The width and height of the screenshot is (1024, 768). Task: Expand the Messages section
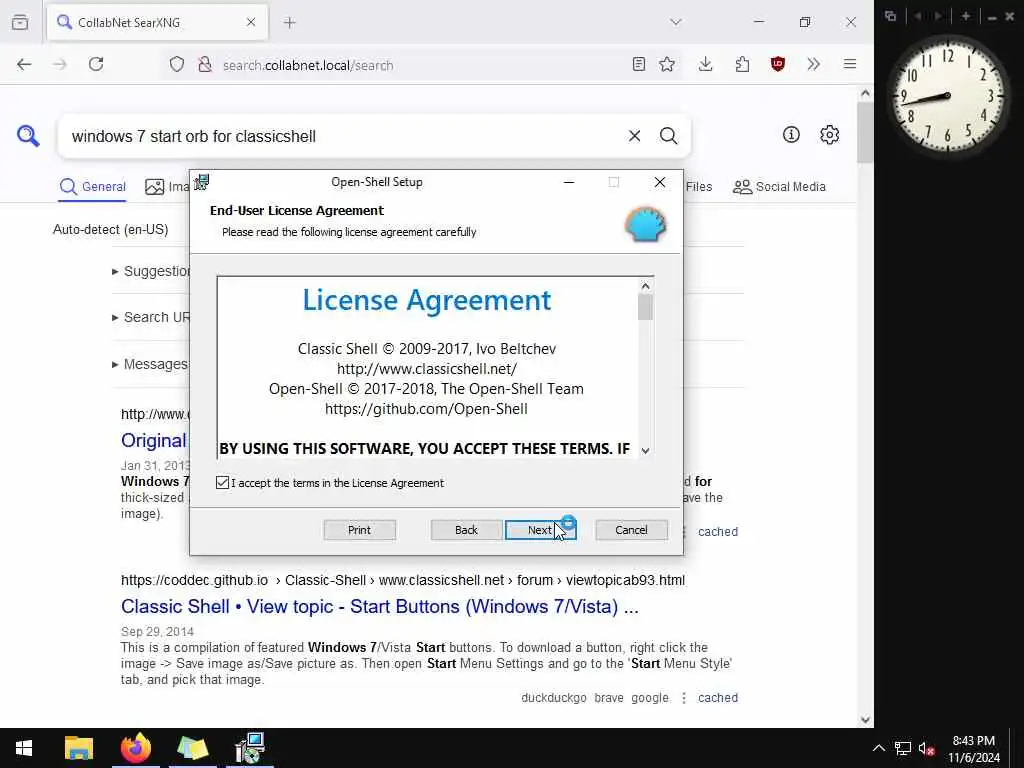tap(150, 364)
